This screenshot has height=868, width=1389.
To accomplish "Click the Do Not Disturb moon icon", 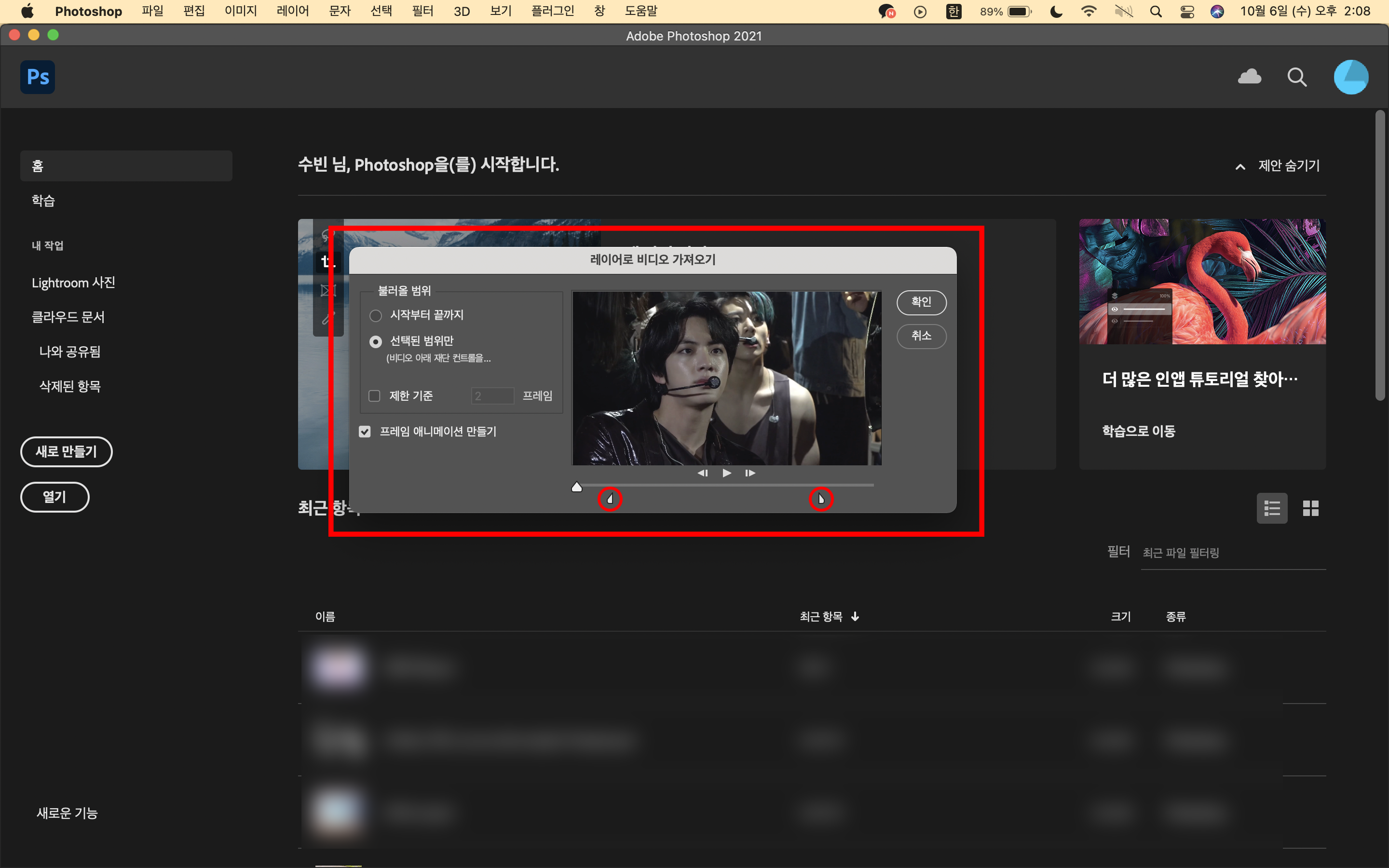I will tap(1056, 12).
